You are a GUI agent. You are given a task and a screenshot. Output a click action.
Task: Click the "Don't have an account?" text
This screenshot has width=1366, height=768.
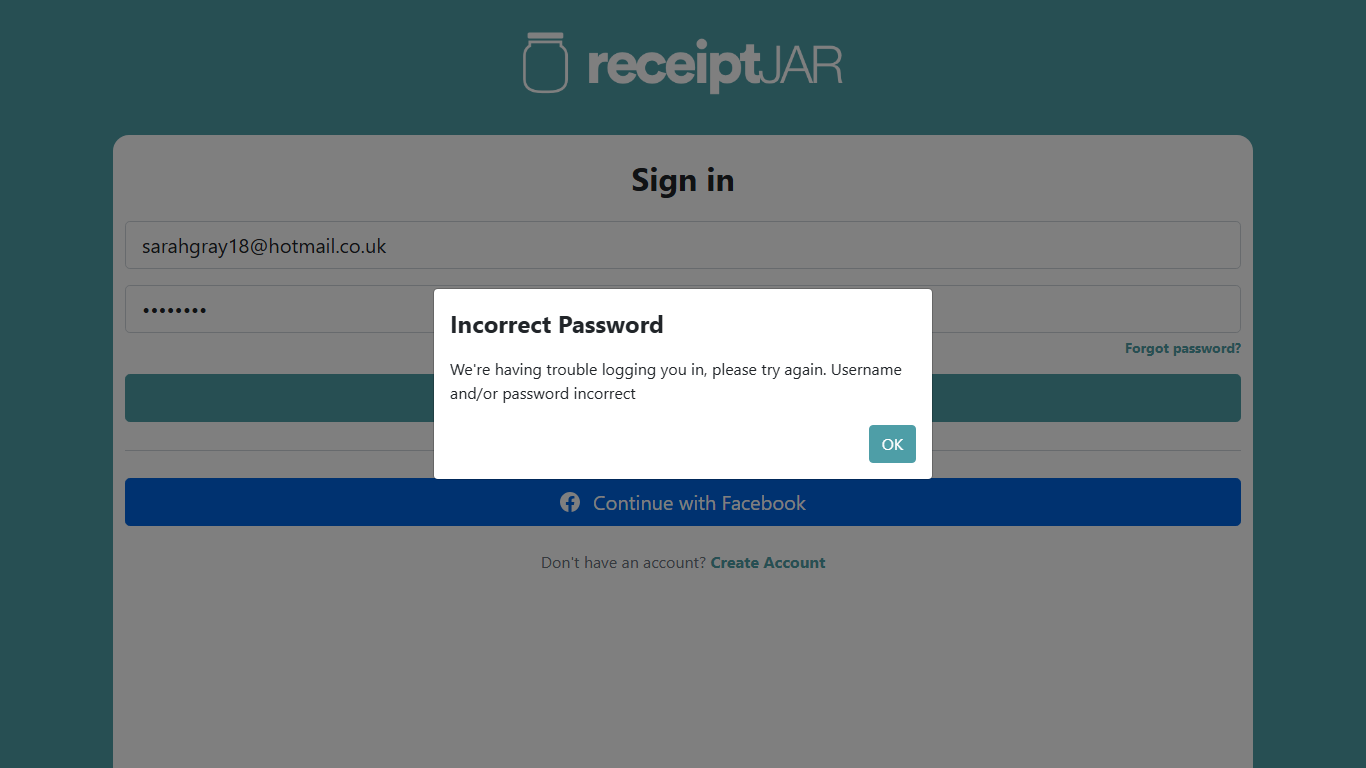[x=623, y=563]
